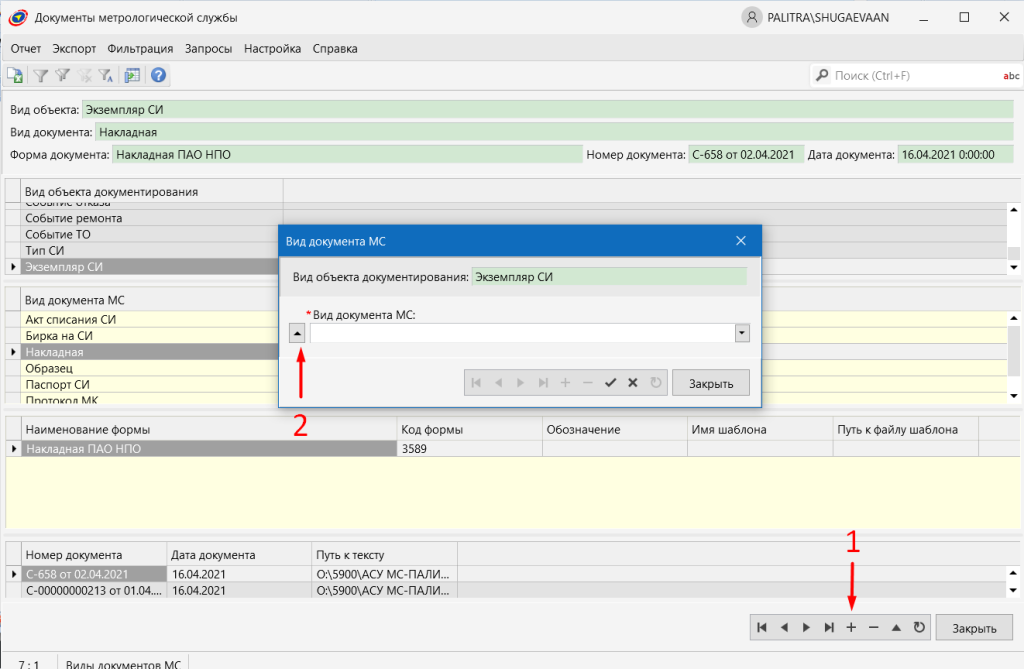Sort by Код формы column header

(x=470, y=429)
